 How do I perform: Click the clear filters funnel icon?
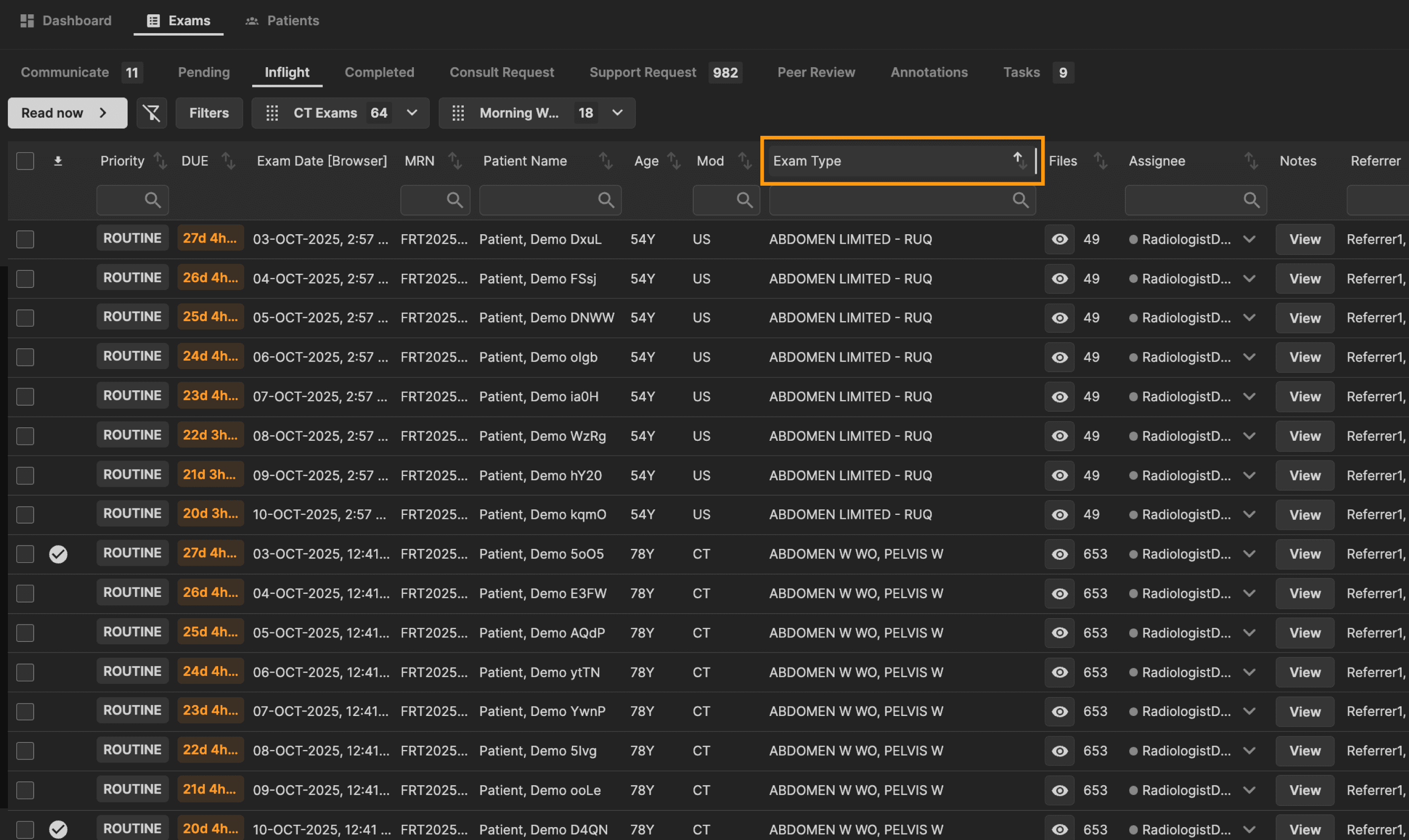151,113
